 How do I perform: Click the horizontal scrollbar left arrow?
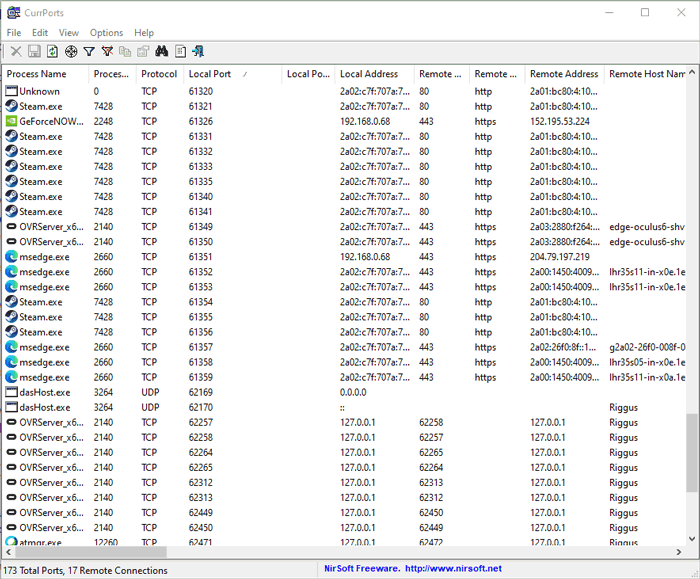[8, 552]
